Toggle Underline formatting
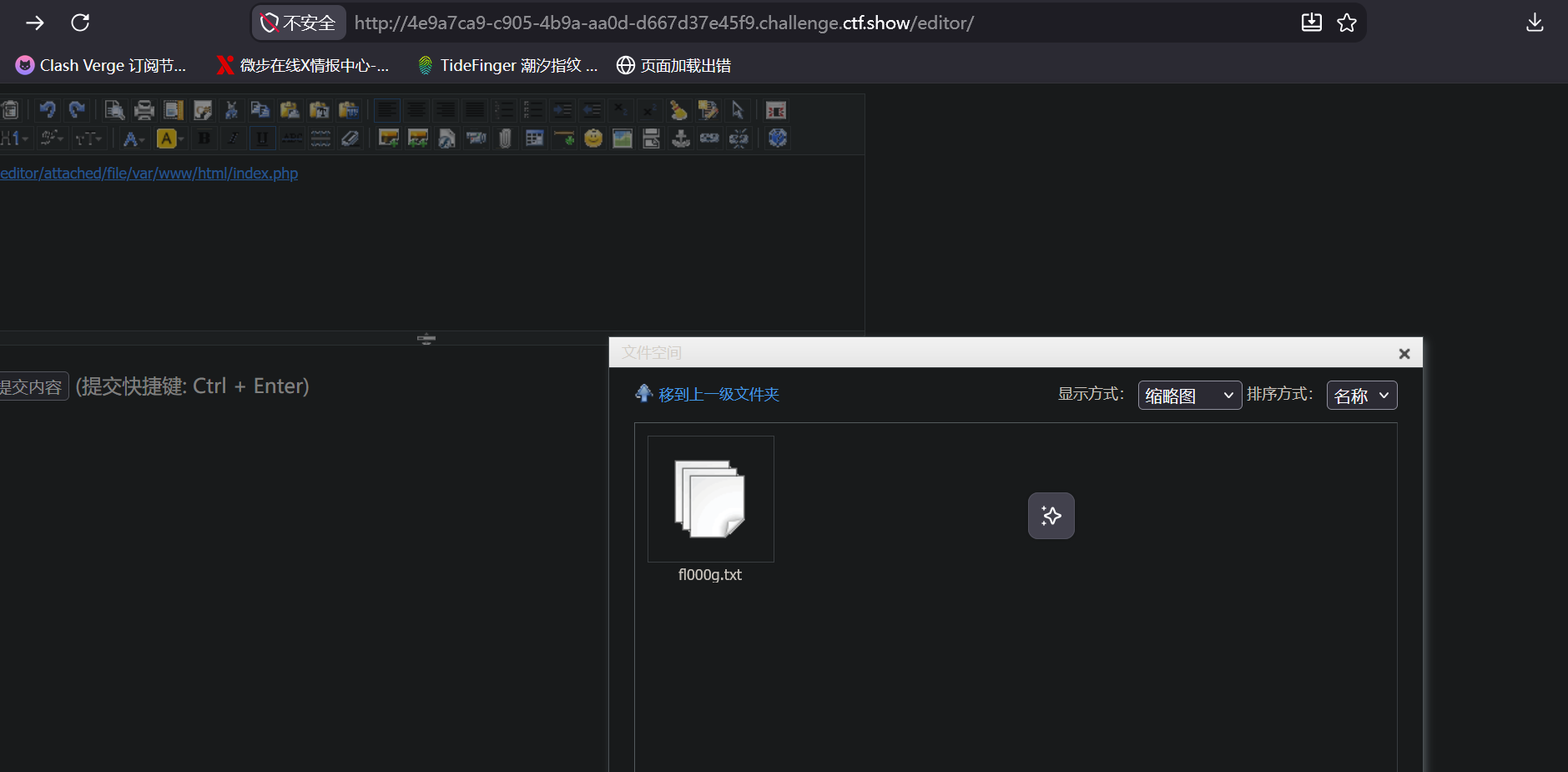Screen dimensions: 1568x772 click(x=262, y=138)
